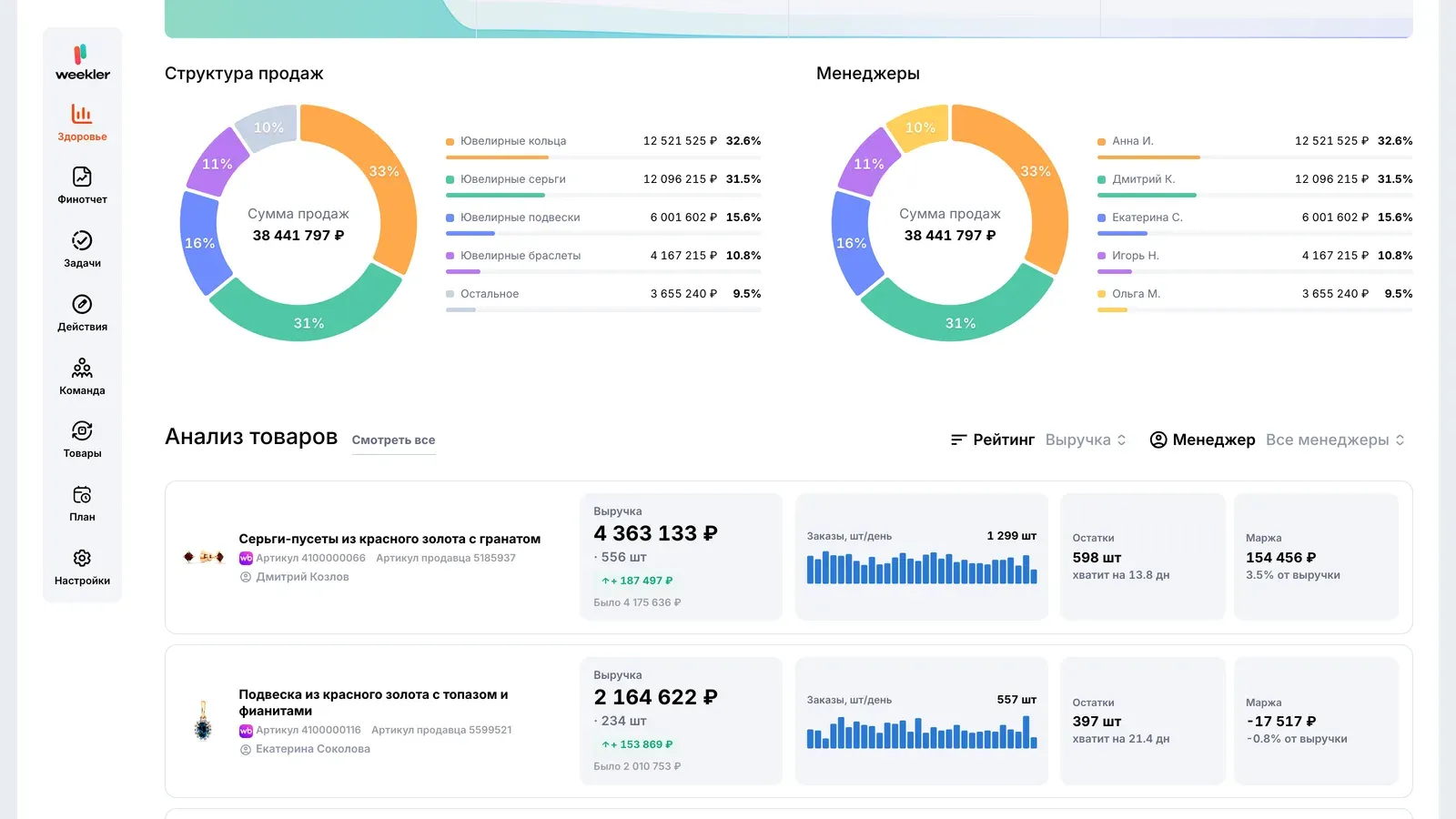Click the weekler logo
This screenshot has width=1456, height=819.
tap(82, 63)
